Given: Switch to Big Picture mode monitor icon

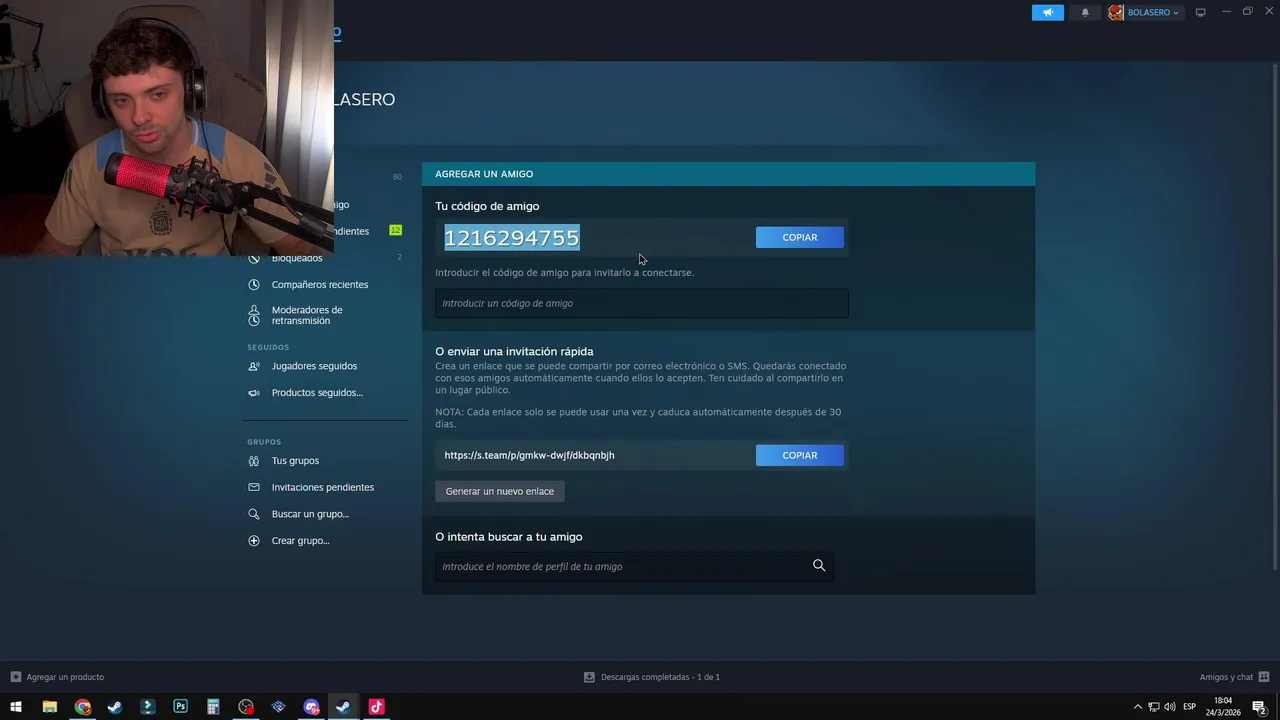Looking at the screenshot, I should [1201, 12].
